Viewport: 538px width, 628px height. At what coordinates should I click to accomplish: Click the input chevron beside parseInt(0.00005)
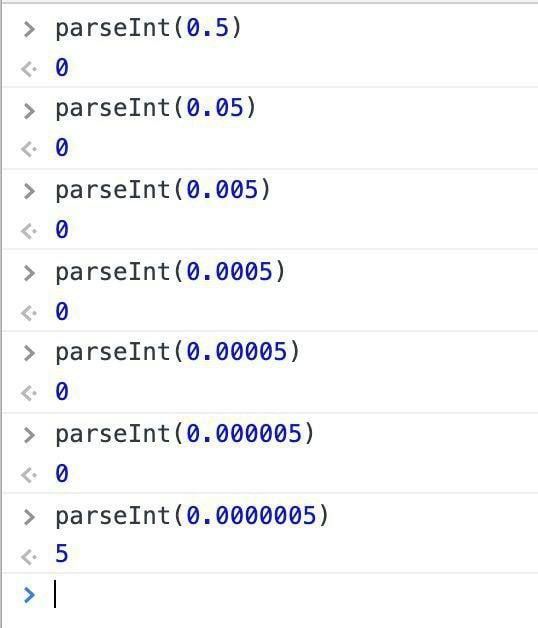29,353
